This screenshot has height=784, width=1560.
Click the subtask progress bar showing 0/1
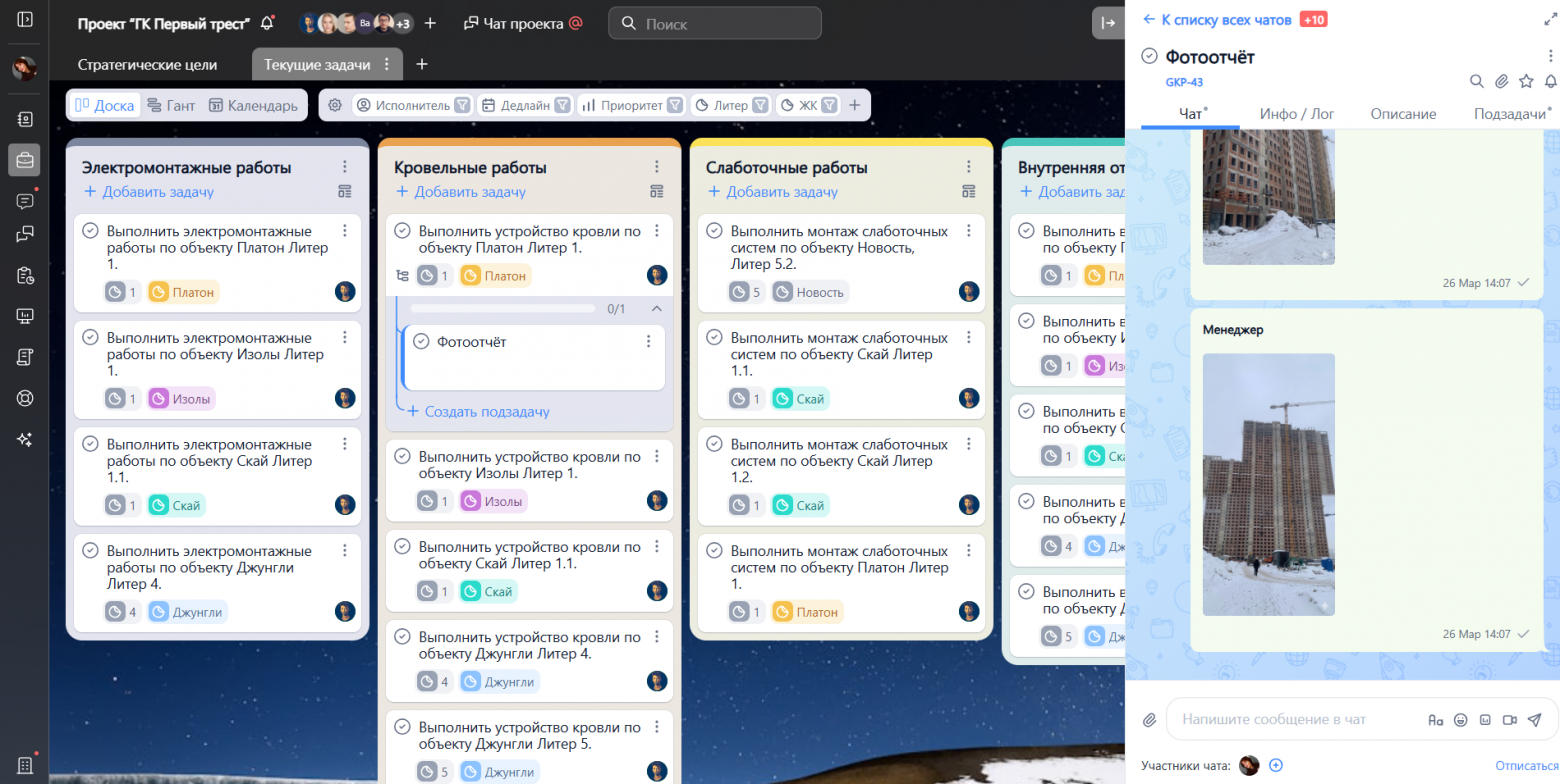pos(503,309)
